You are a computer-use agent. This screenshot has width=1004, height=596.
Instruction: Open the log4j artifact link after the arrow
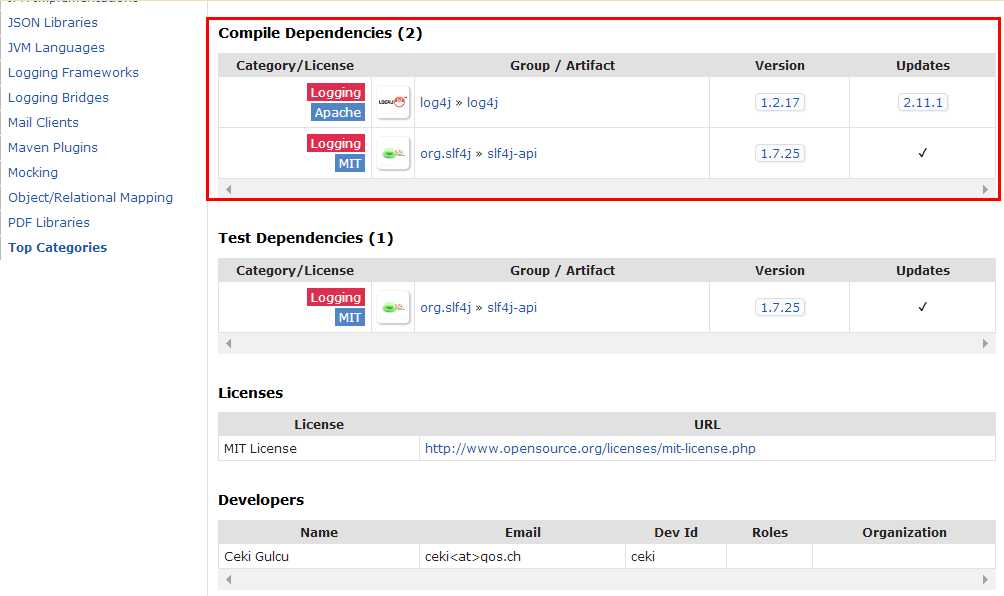(482, 102)
